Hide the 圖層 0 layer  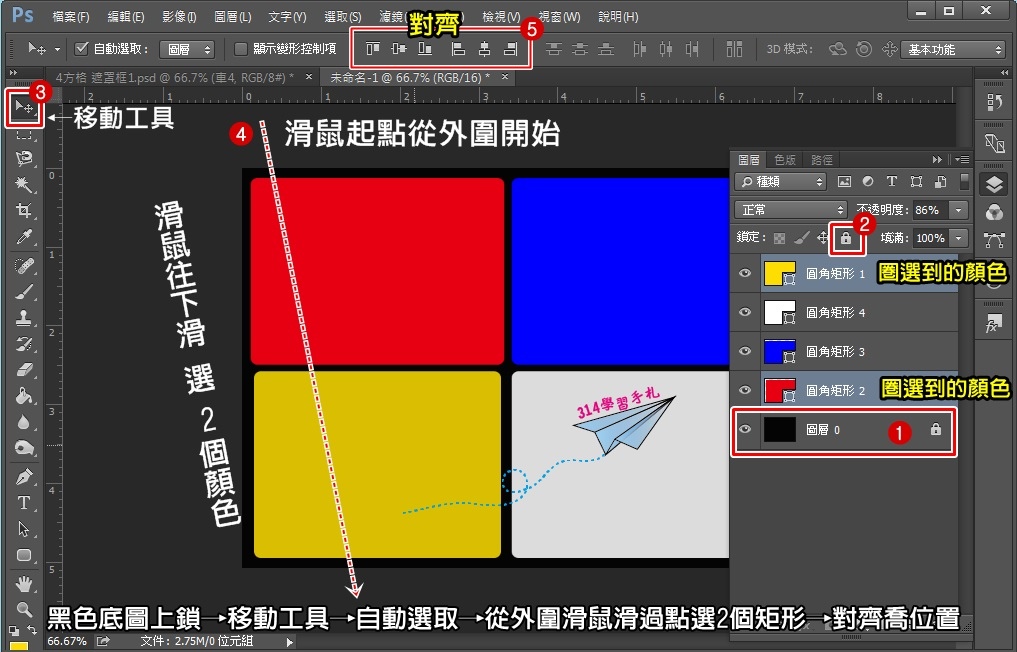click(x=745, y=429)
